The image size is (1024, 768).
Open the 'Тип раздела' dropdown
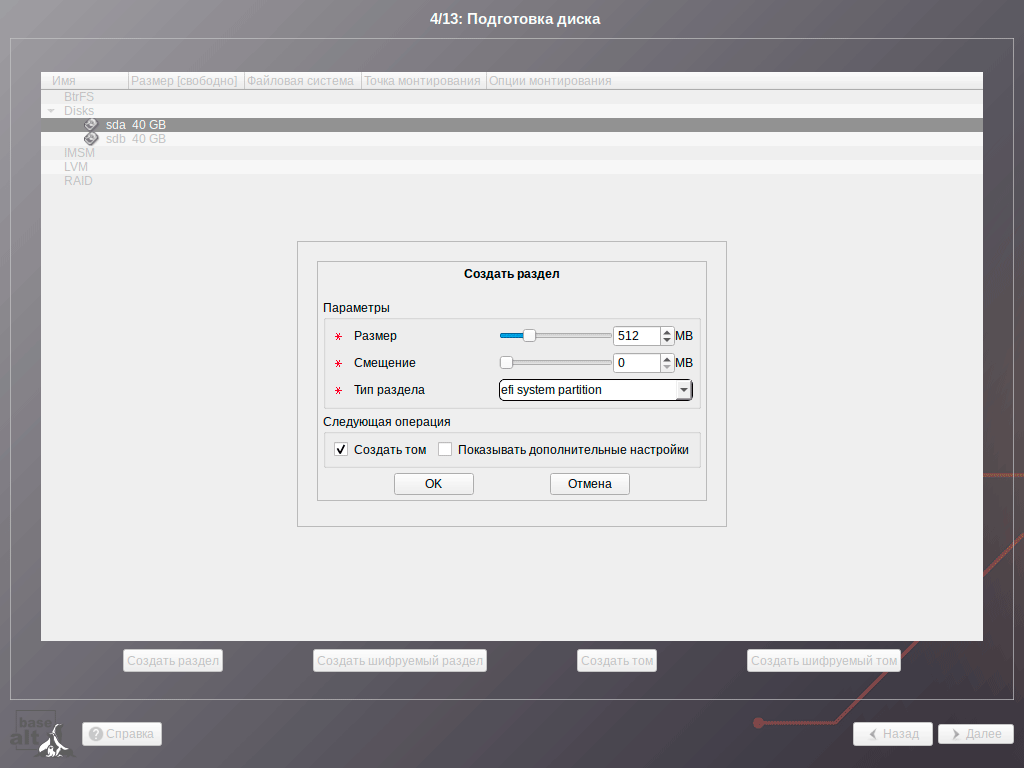[x=595, y=390]
